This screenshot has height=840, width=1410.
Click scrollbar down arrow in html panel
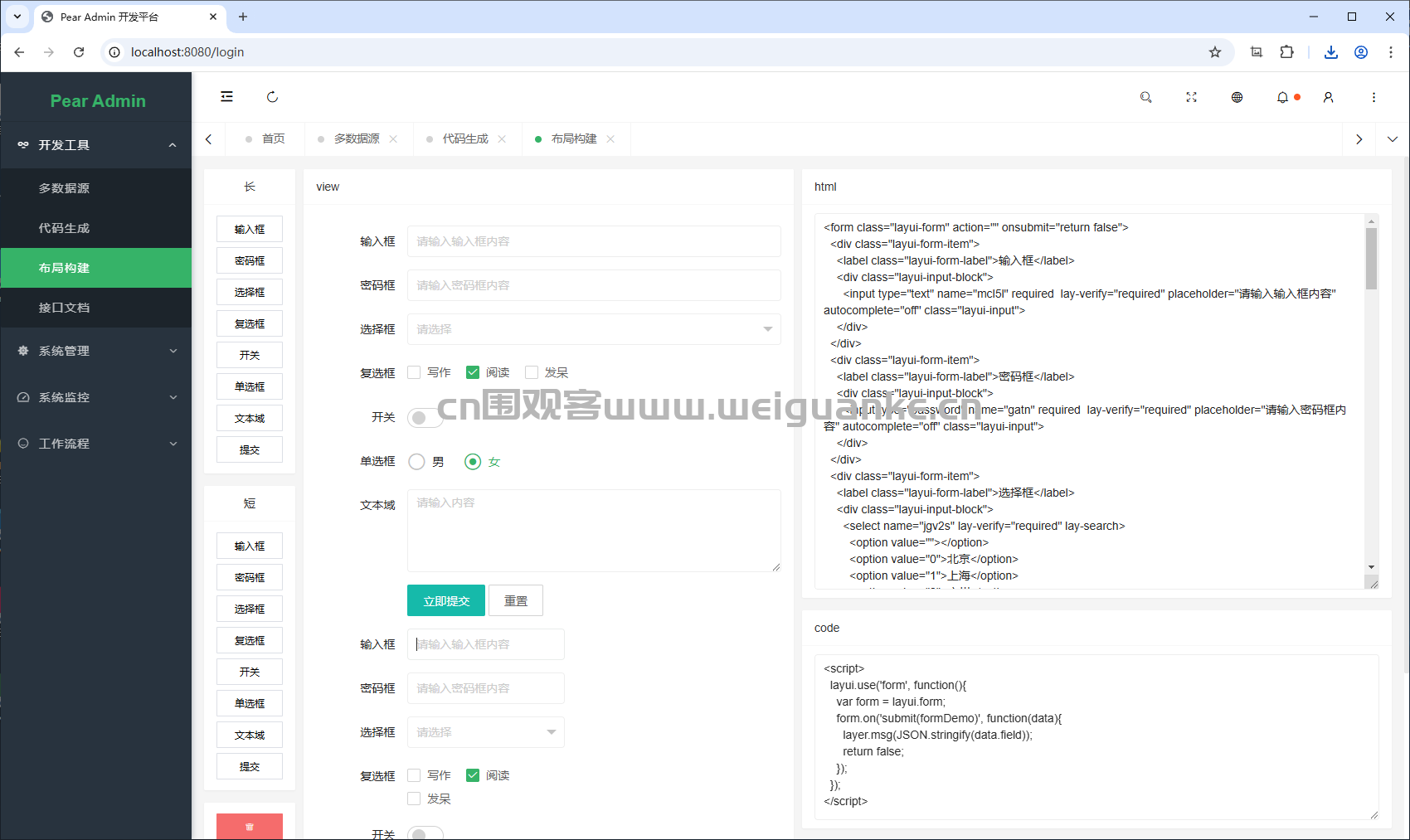pyautogui.click(x=1371, y=567)
